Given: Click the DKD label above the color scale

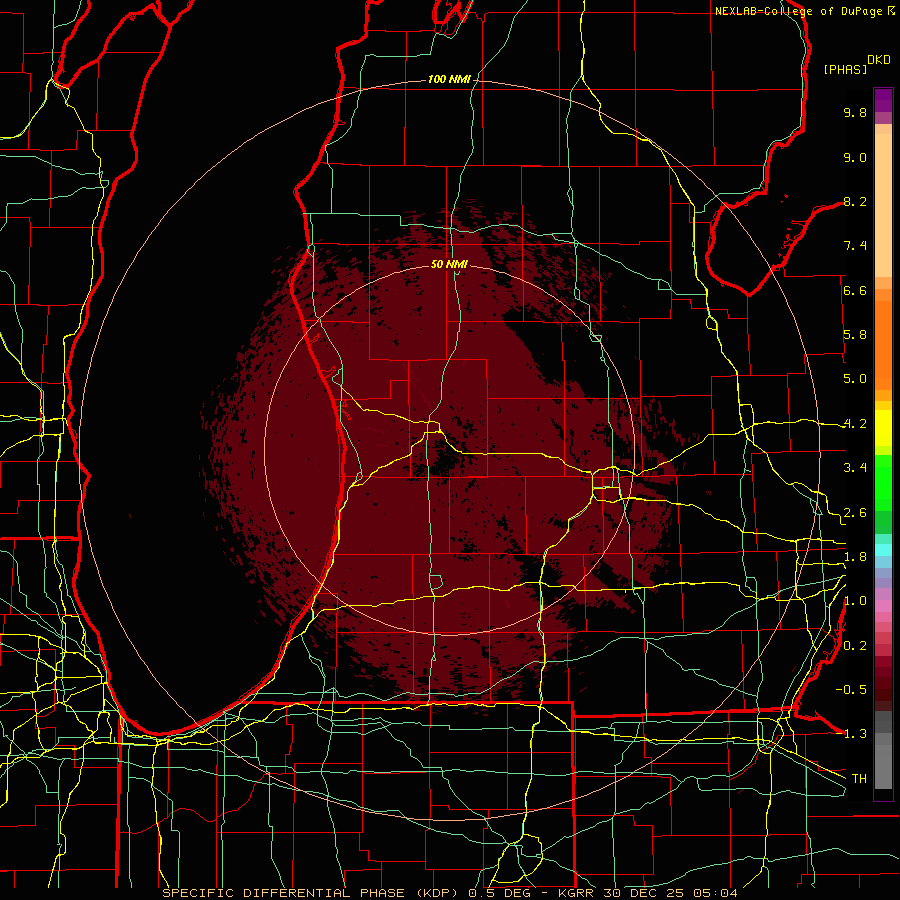Looking at the screenshot, I should [x=879, y=60].
